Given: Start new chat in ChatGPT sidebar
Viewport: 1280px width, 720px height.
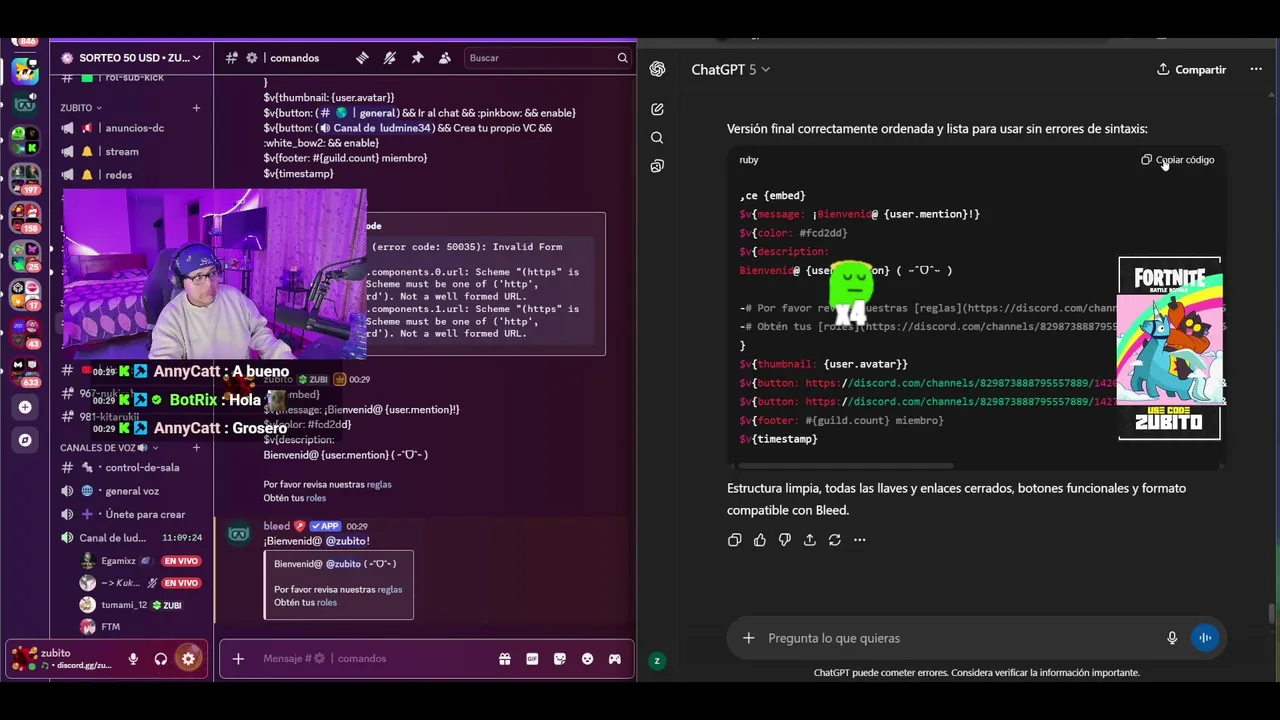Looking at the screenshot, I should (657, 109).
